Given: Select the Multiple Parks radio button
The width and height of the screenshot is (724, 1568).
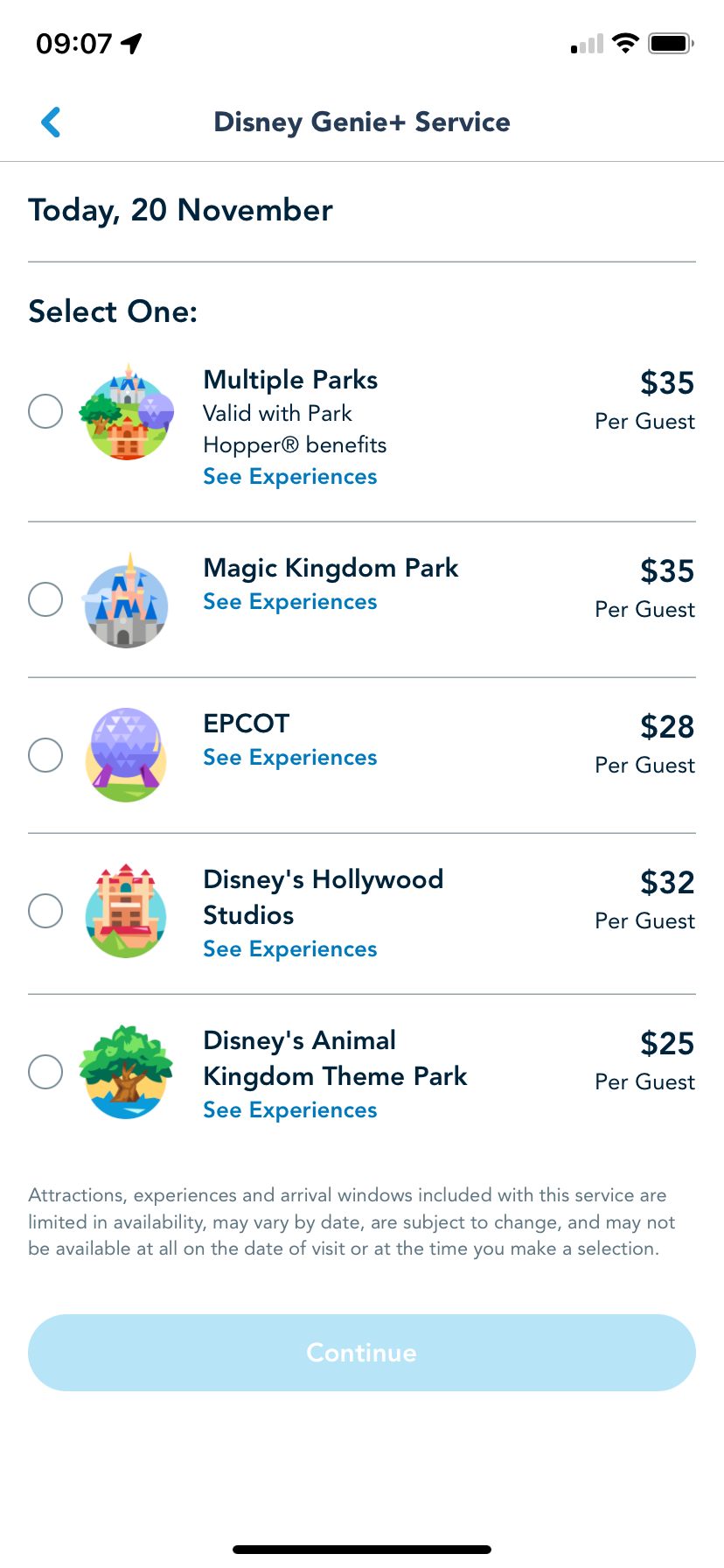Looking at the screenshot, I should [45, 411].
